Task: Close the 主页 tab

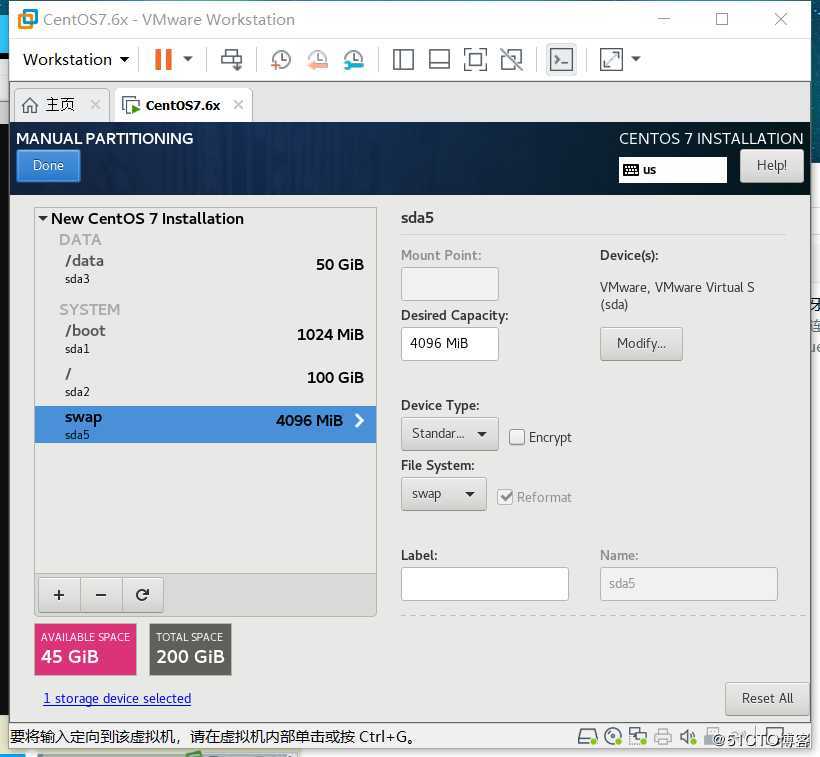Action: [95, 105]
